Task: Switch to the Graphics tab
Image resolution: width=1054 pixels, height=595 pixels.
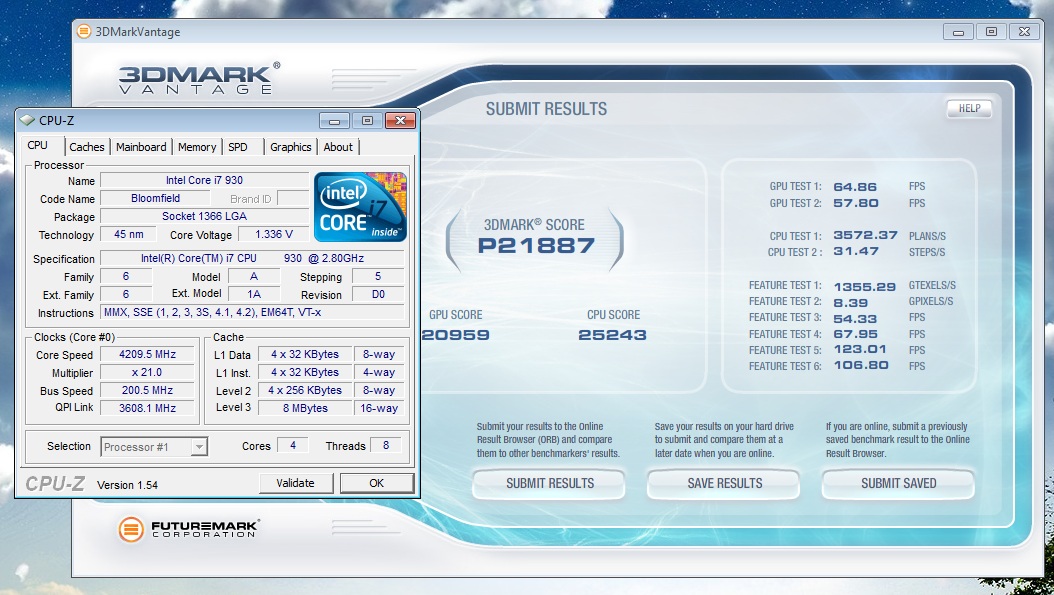Action: (290, 147)
